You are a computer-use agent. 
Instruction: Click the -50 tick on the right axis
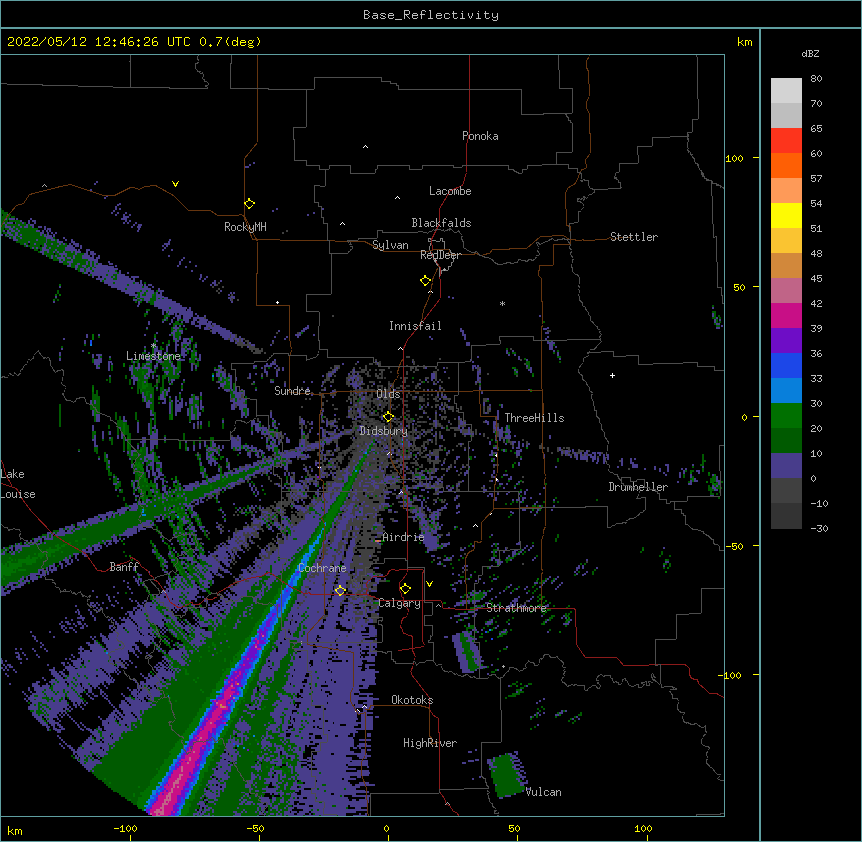coord(734,546)
